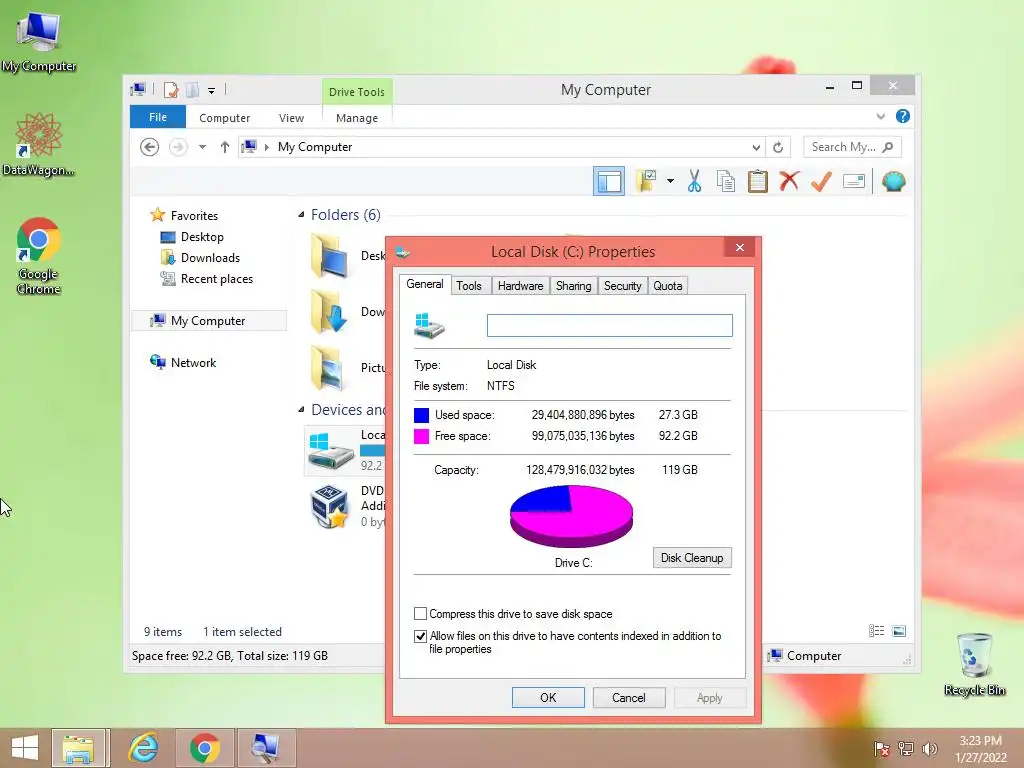Open the File menu tab

[x=157, y=117]
